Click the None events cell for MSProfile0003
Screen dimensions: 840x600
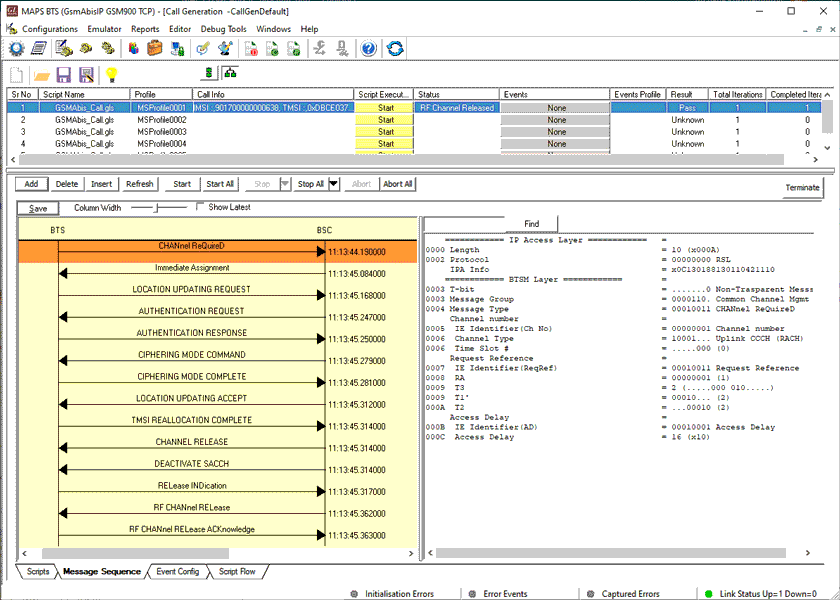tap(556, 132)
